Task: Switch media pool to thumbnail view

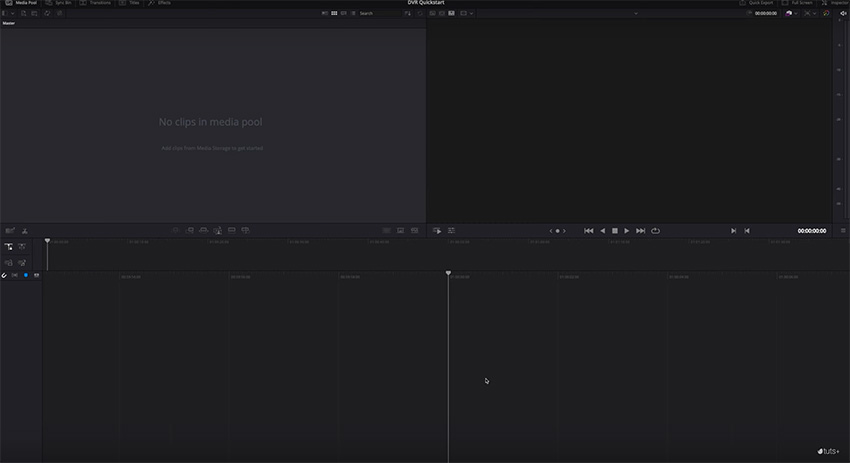Action: pyautogui.click(x=334, y=13)
